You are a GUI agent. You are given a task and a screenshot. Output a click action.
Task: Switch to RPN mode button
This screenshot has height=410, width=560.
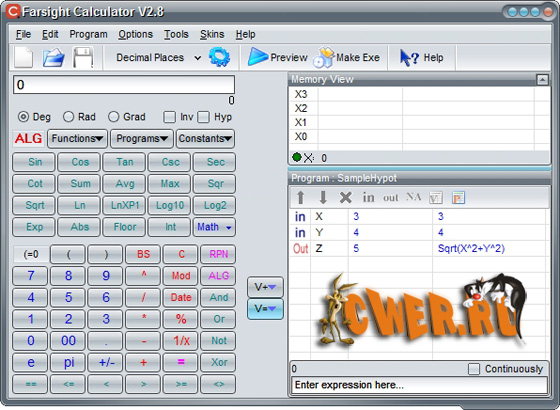pos(218,254)
